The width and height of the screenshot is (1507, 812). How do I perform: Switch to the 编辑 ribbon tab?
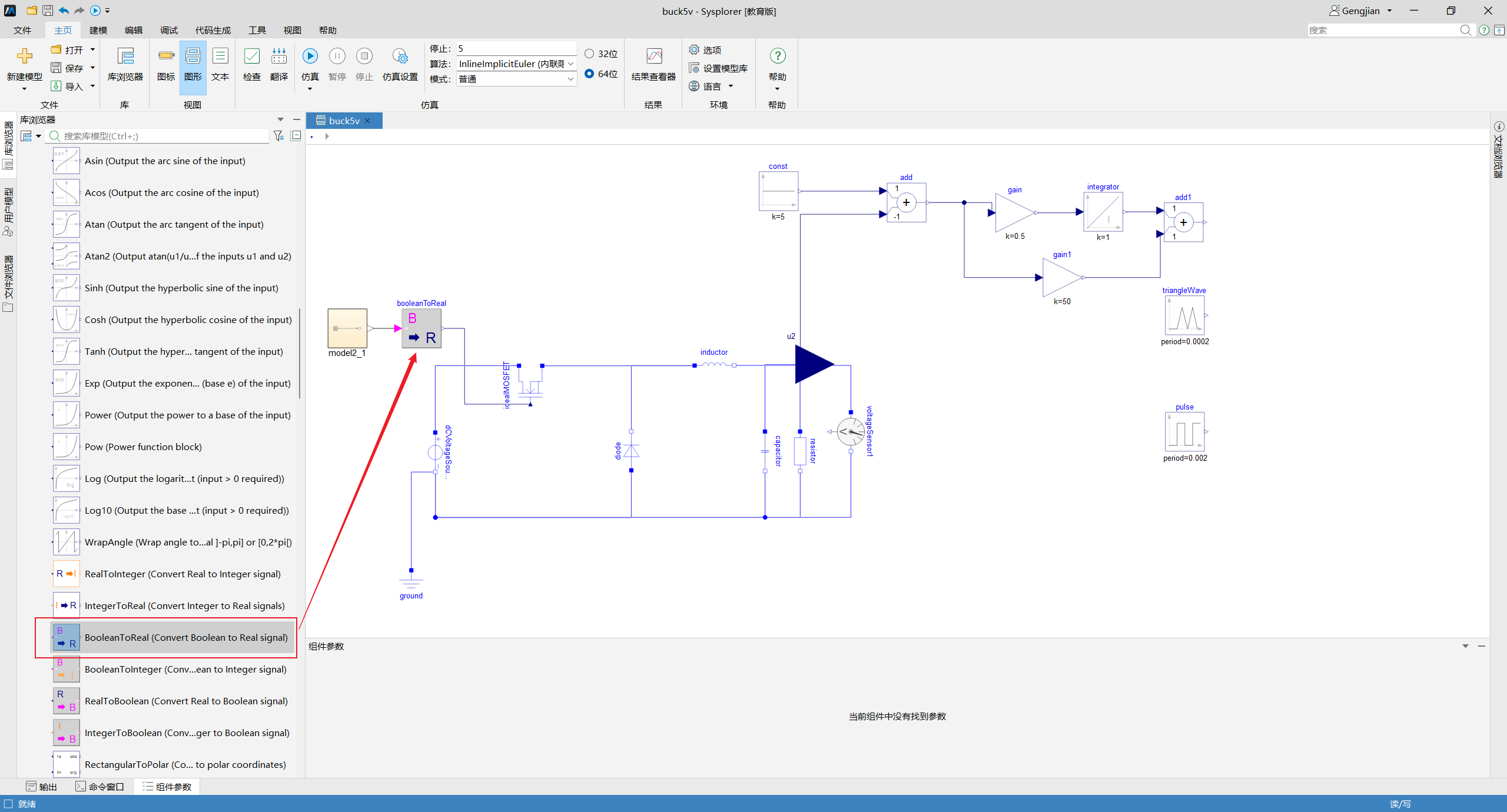[134, 30]
